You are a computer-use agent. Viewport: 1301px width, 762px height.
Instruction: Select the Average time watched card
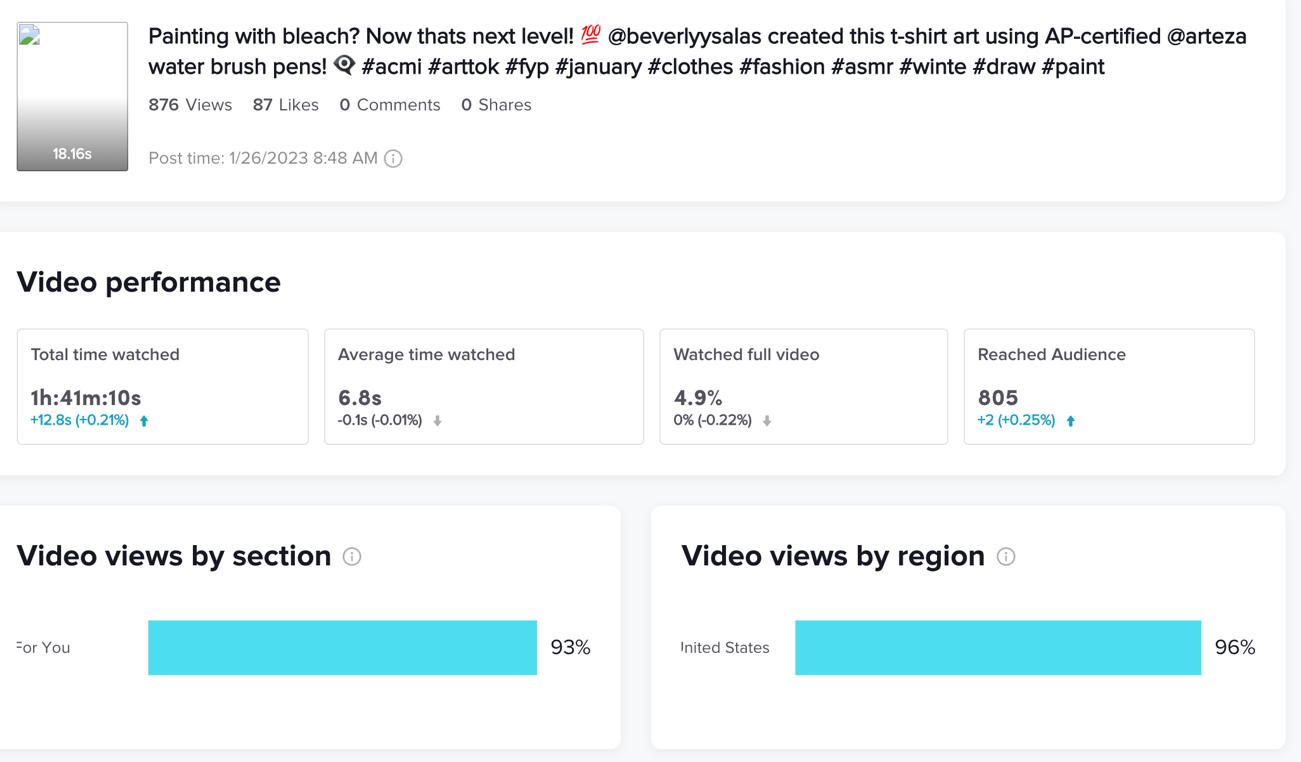483,386
